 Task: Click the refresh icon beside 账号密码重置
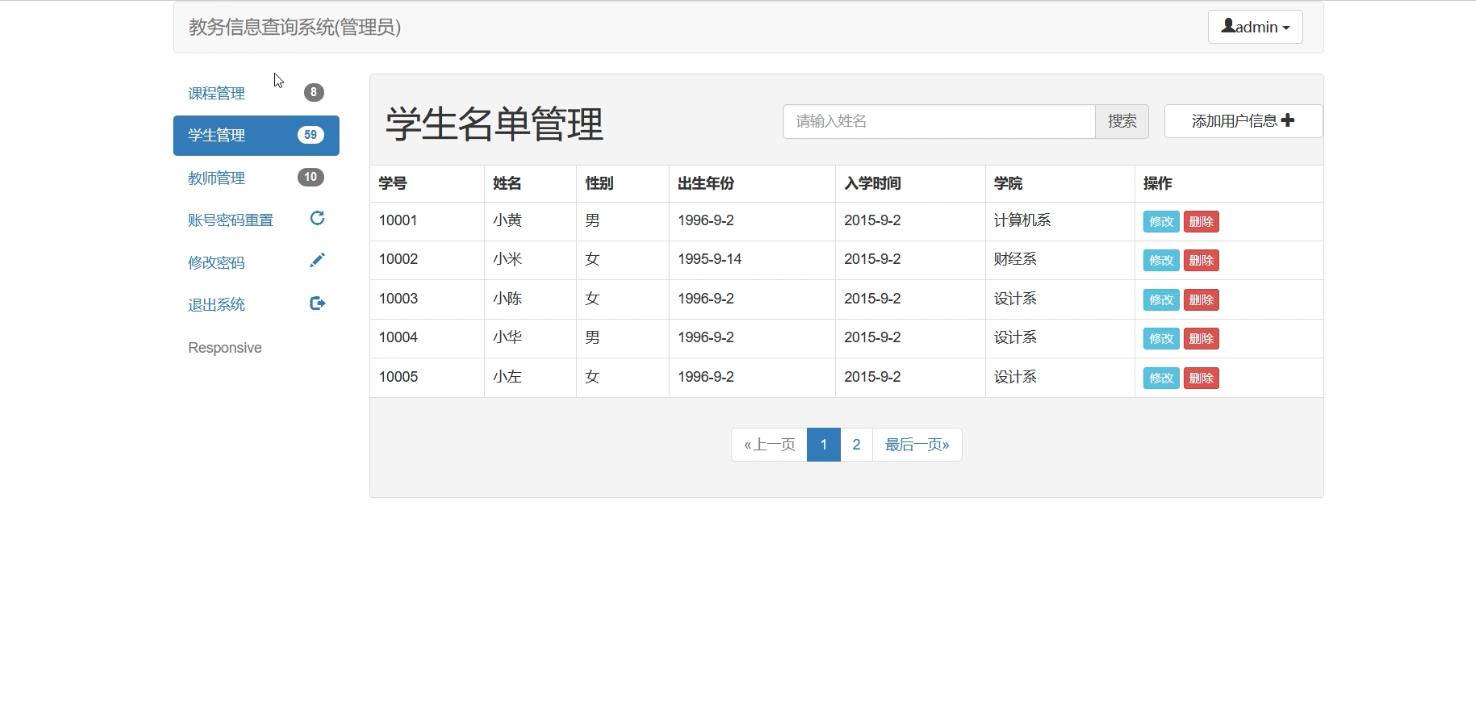click(317, 218)
